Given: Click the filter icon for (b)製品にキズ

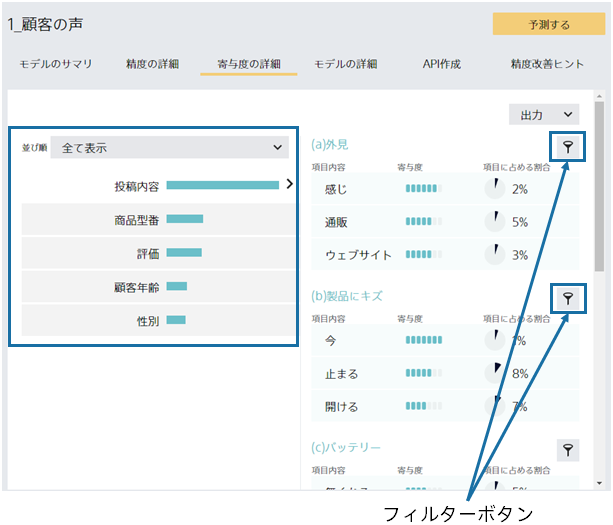Looking at the screenshot, I should (568, 298).
